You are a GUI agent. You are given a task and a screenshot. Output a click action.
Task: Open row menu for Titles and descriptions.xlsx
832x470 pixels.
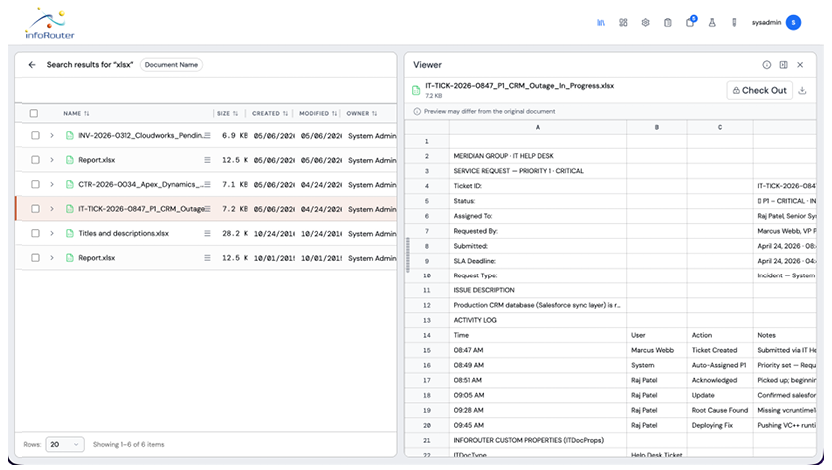[x=207, y=233]
